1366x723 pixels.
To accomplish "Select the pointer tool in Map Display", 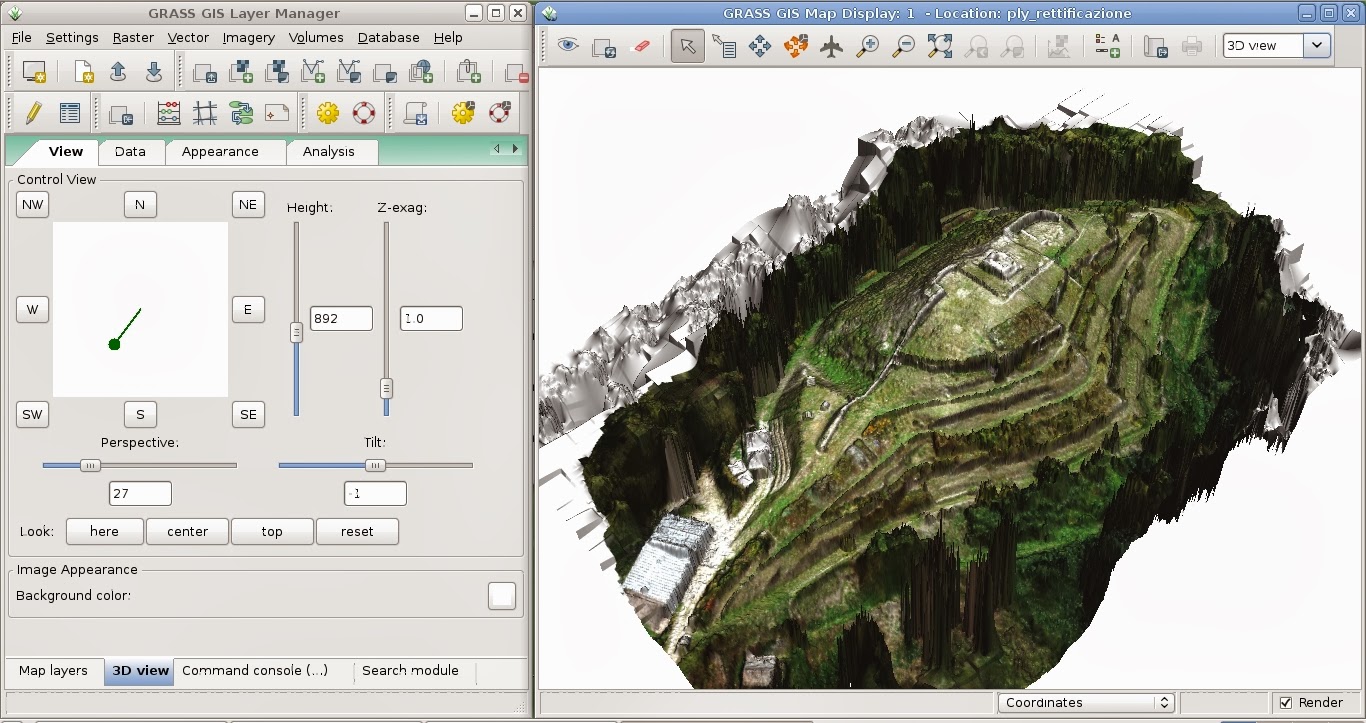I will pyautogui.click(x=688, y=46).
